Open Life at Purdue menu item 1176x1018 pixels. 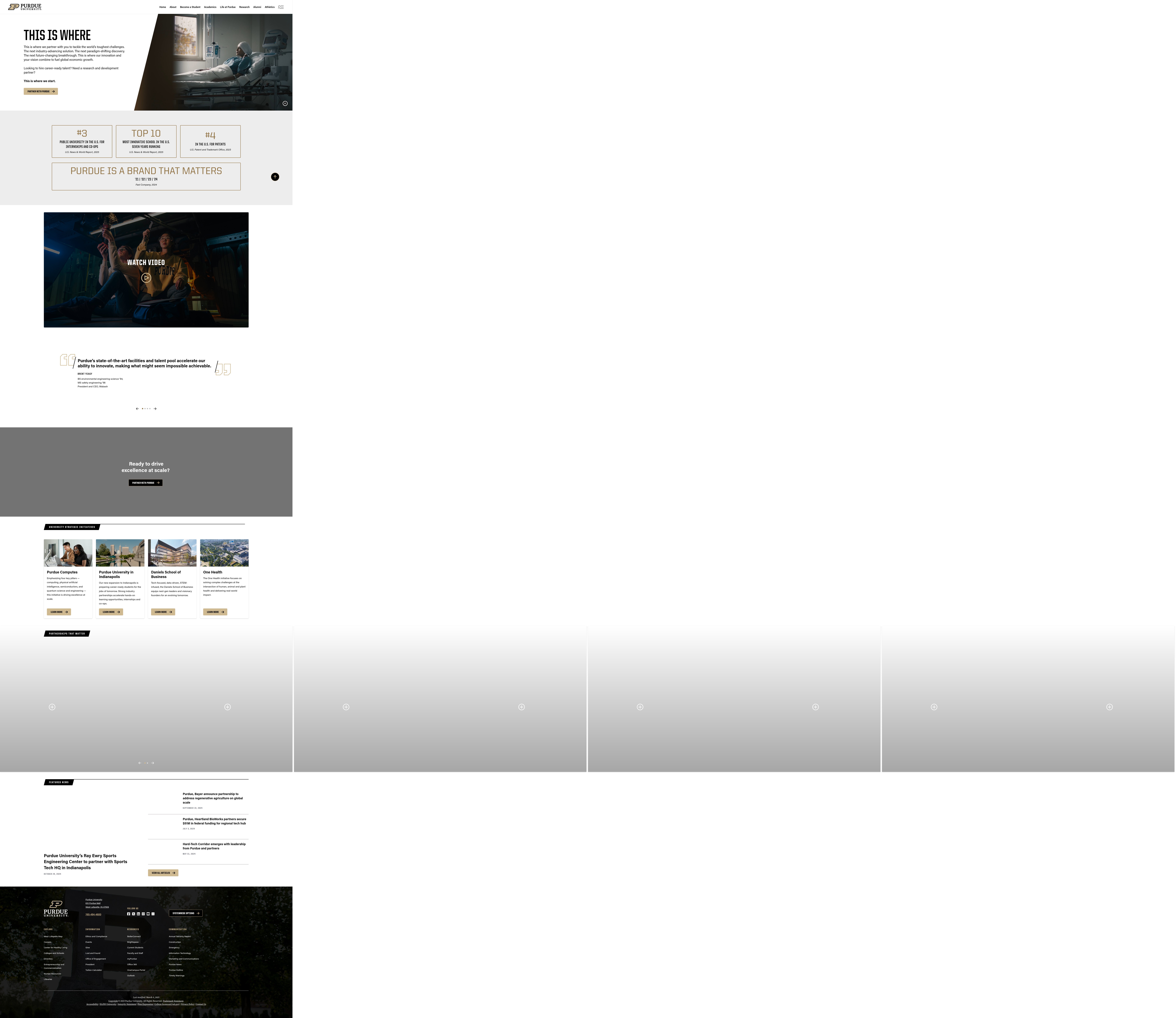click(x=228, y=7)
